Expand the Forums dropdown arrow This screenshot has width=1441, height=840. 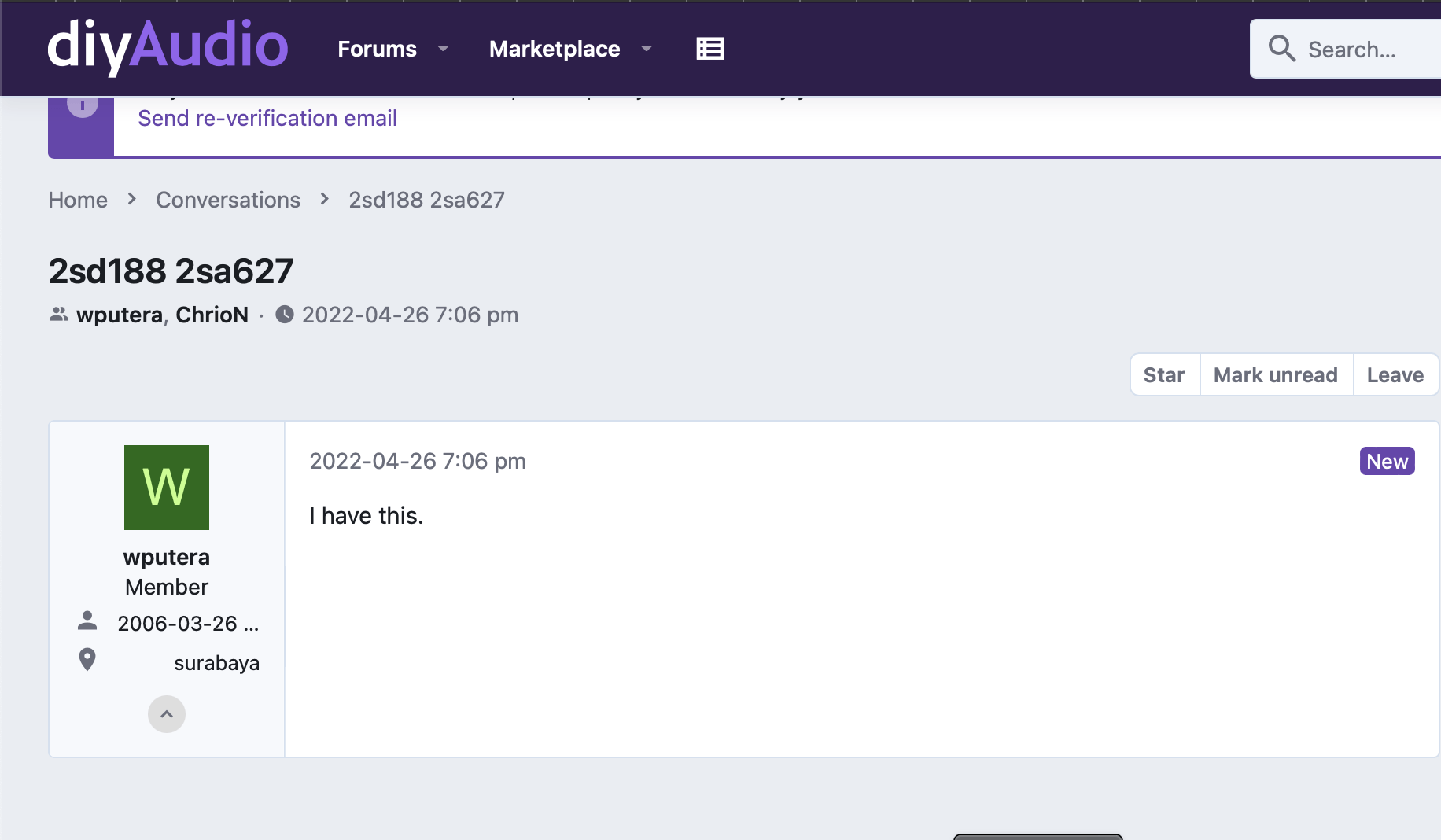pyautogui.click(x=444, y=49)
